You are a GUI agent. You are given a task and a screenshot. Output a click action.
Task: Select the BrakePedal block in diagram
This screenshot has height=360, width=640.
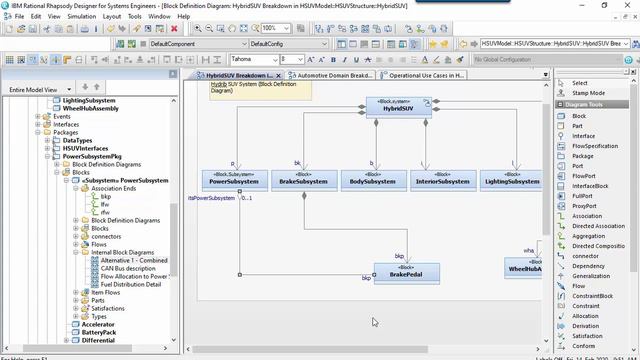coord(407,273)
